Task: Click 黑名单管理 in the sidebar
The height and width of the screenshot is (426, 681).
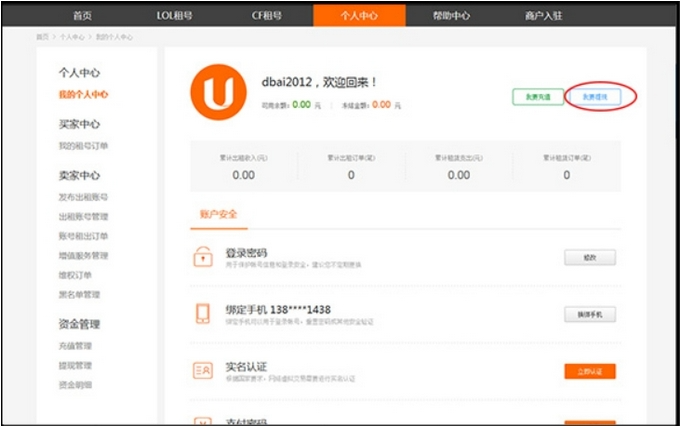Action: pos(80,295)
